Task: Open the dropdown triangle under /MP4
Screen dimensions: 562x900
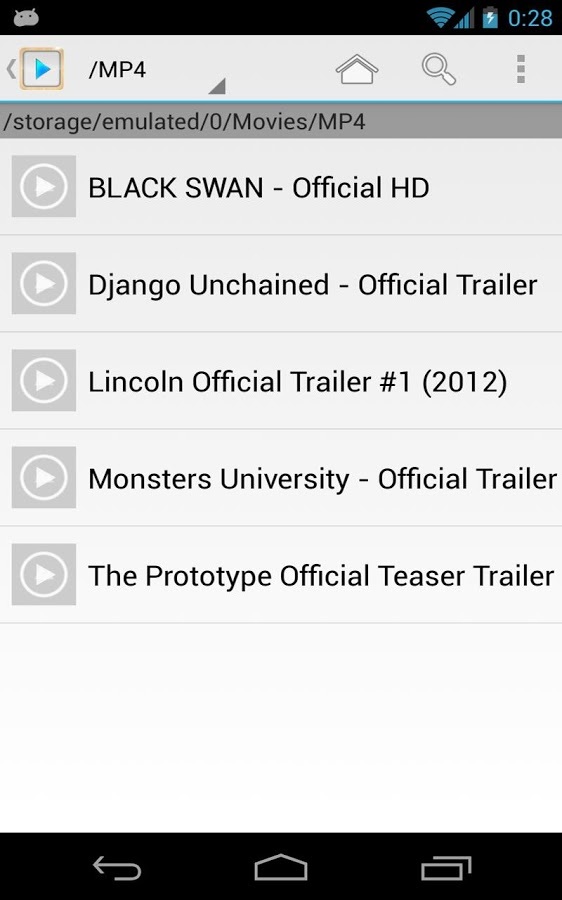Action: pos(217,86)
